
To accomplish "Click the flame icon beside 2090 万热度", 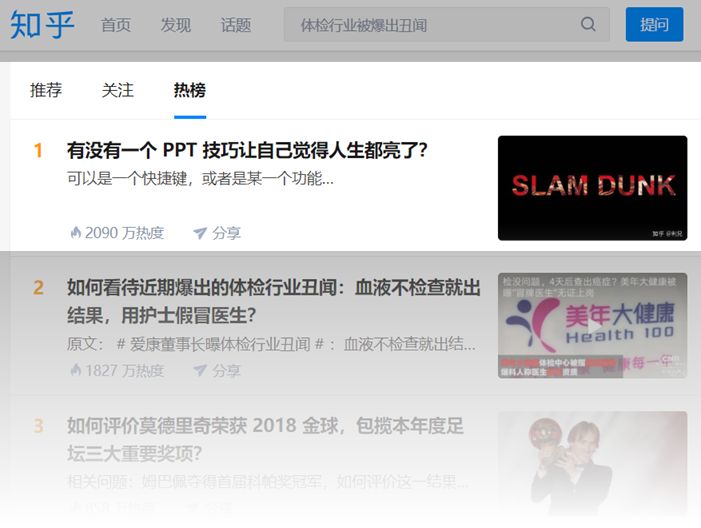I will click(x=76, y=232).
